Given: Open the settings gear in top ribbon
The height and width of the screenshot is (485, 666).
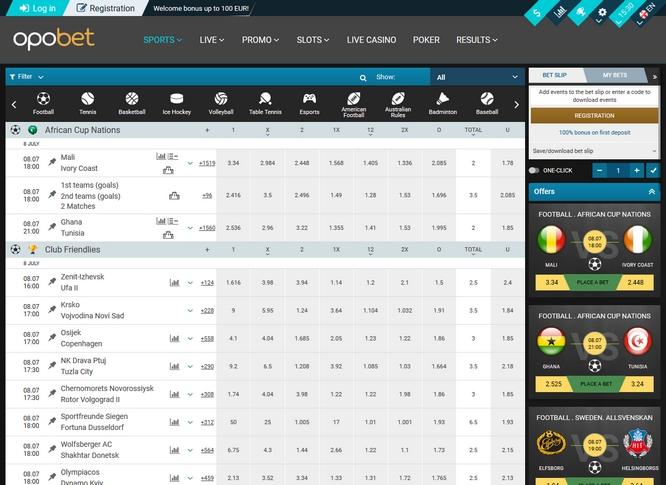Looking at the screenshot, I should [x=602, y=13].
